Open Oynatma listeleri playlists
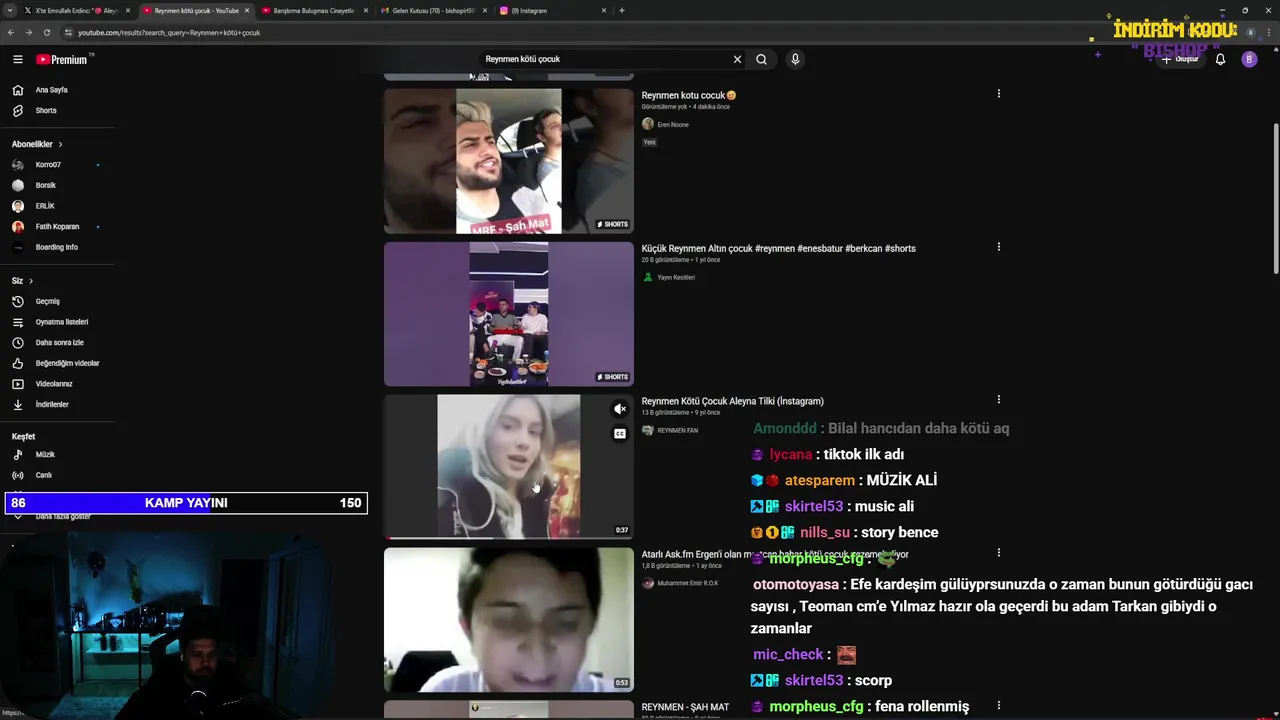1280x720 pixels. (x=62, y=322)
